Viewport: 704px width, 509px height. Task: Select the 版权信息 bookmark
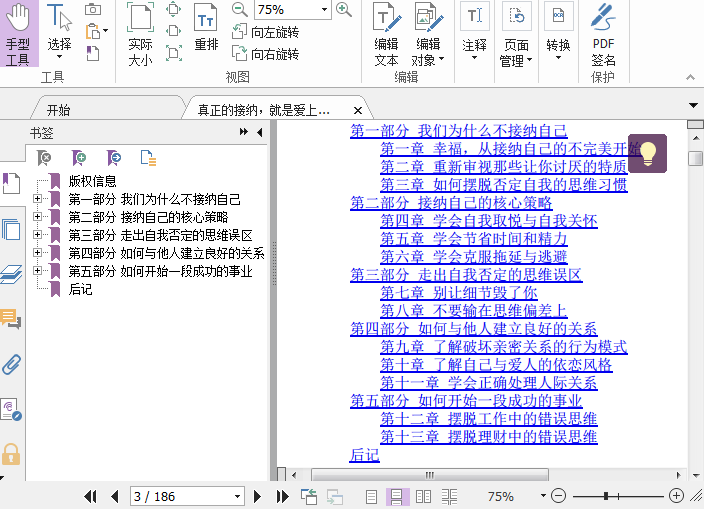pyautogui.click(x=92, y=181)
